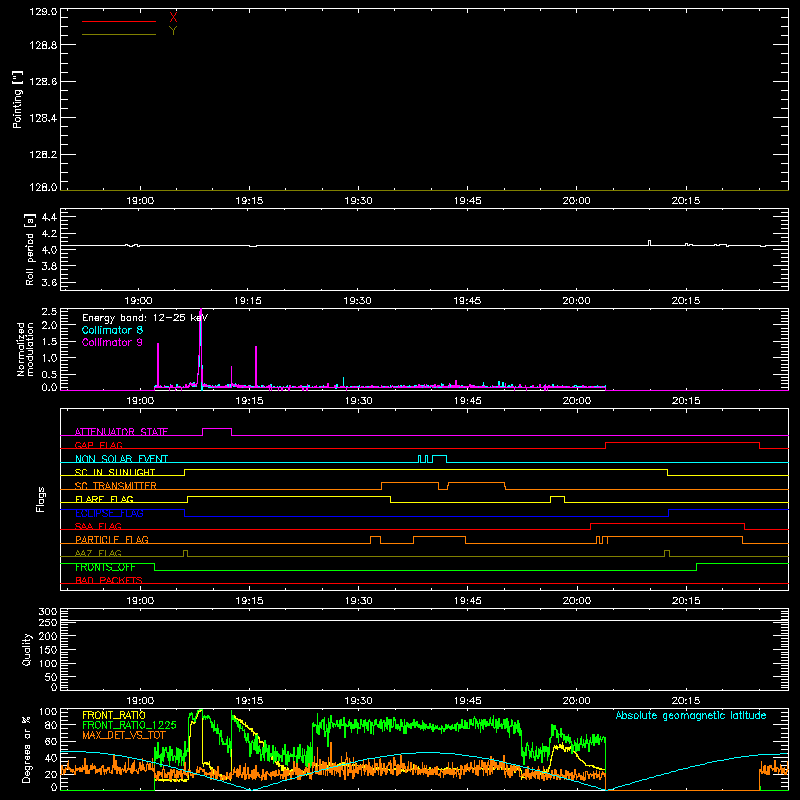The image size is (800, 800).
Task: Click 19:00 label under Pointing plot
Action: 140,201
